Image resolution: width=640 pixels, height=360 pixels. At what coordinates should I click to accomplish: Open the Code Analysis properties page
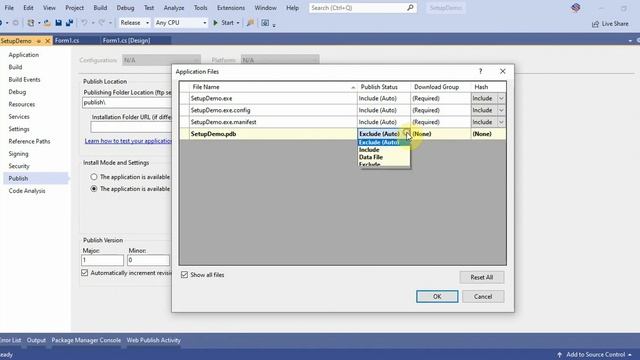[x=27, y=191]
